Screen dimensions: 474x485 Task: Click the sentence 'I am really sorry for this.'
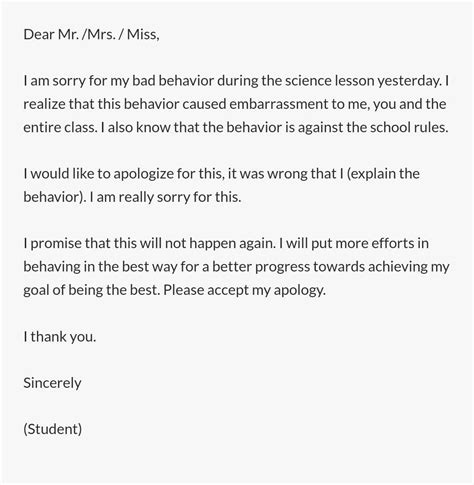[165, 197]
